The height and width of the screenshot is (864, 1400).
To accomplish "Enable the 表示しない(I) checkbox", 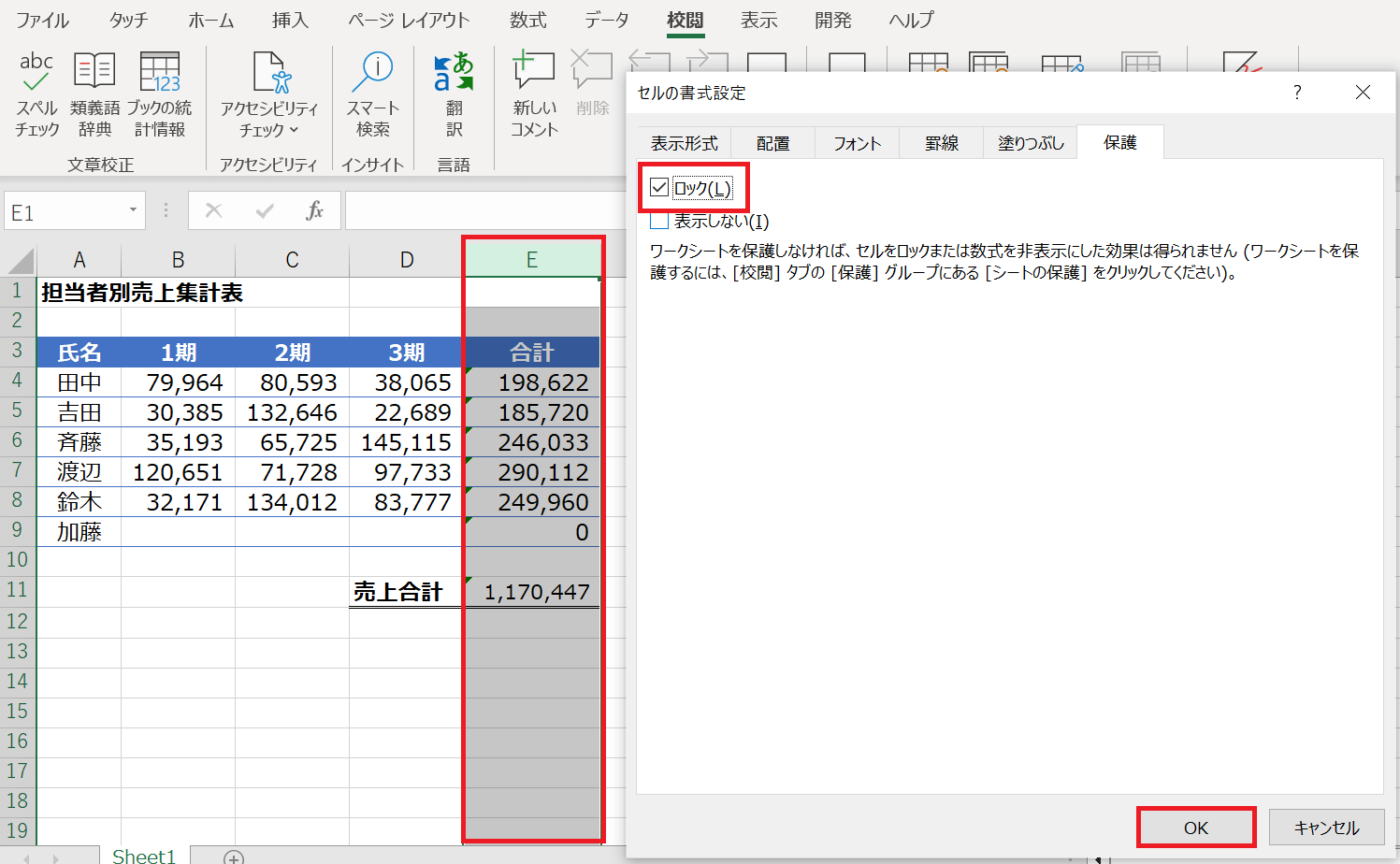I will click(660, 222).
